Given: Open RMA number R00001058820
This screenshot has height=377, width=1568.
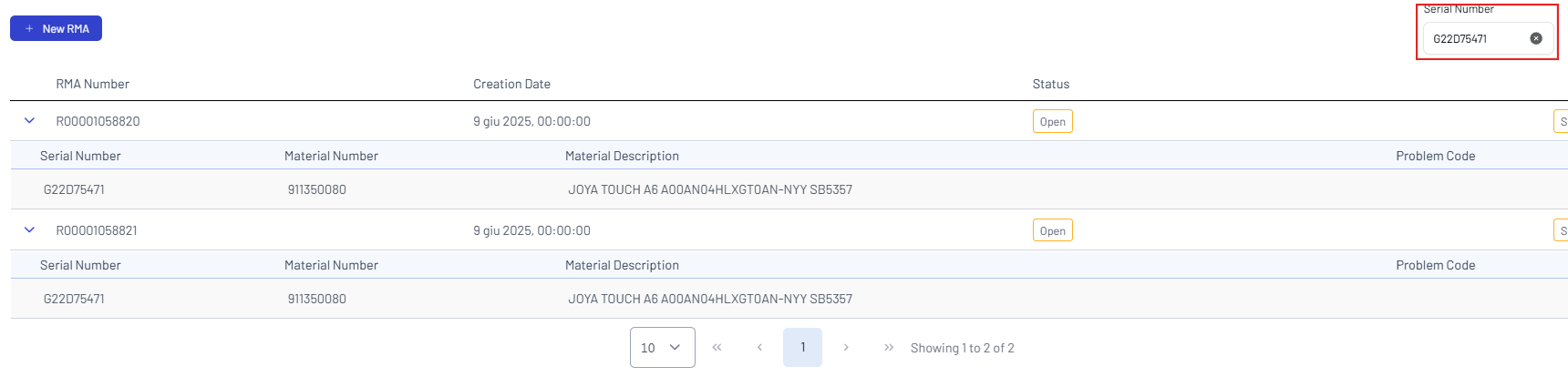Looking at the screenshot, I should pos(98,121).
